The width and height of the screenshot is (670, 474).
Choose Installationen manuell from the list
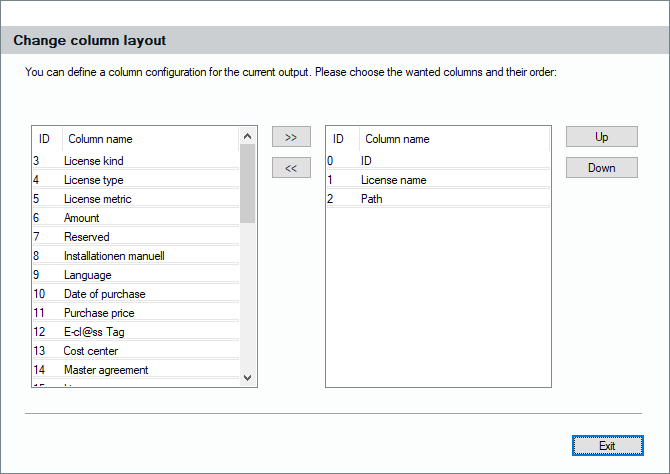[114, 256]
